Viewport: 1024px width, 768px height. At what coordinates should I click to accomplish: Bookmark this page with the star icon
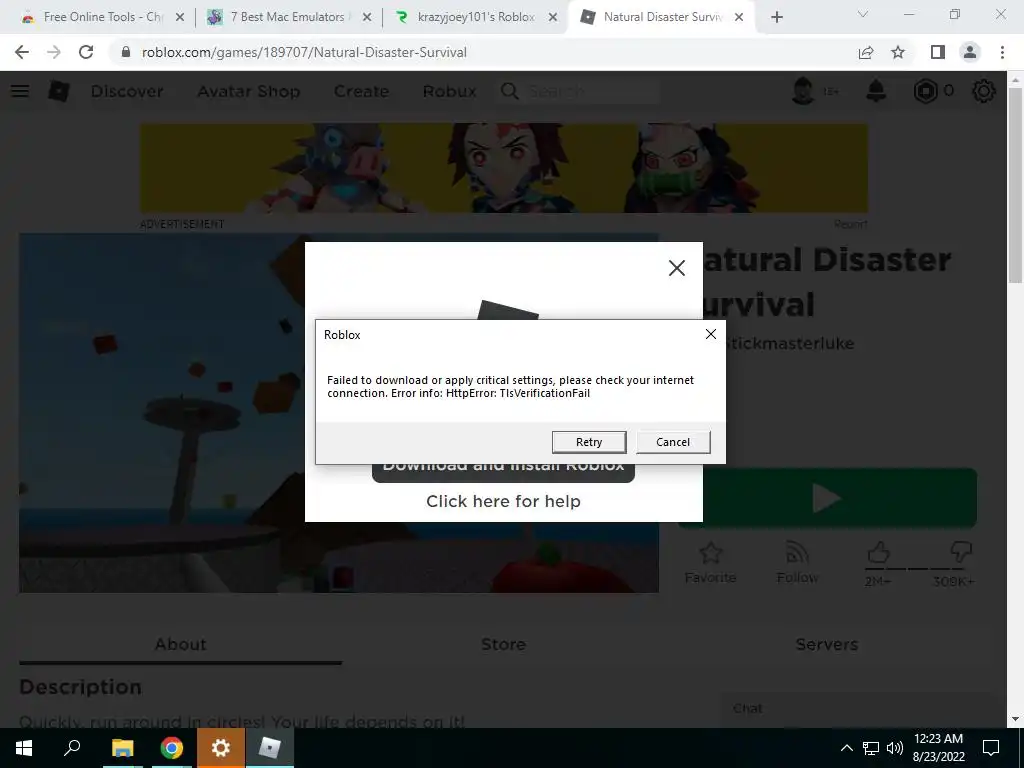pos(898,52)
